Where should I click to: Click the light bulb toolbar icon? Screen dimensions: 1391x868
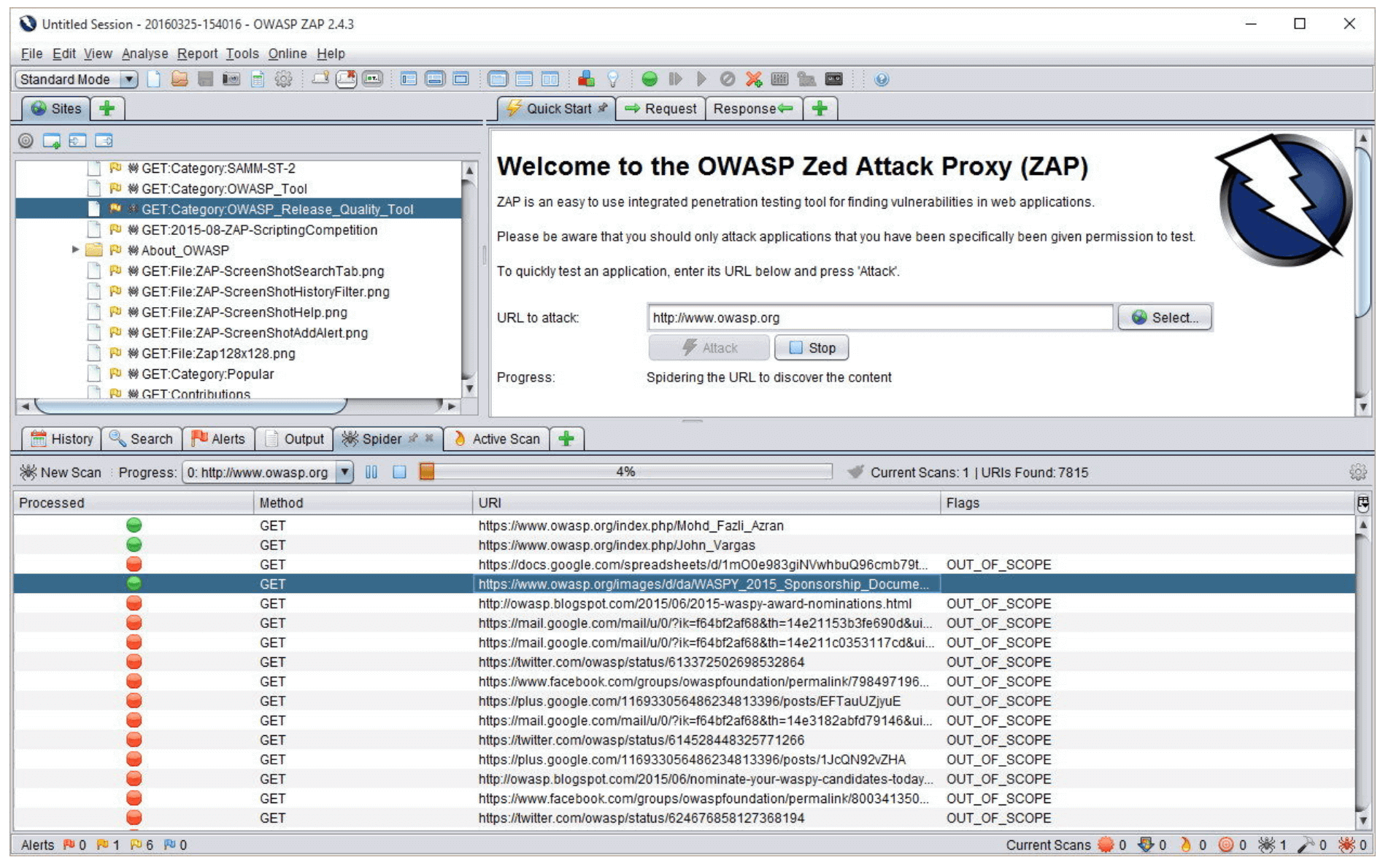(x=613, y=79)
